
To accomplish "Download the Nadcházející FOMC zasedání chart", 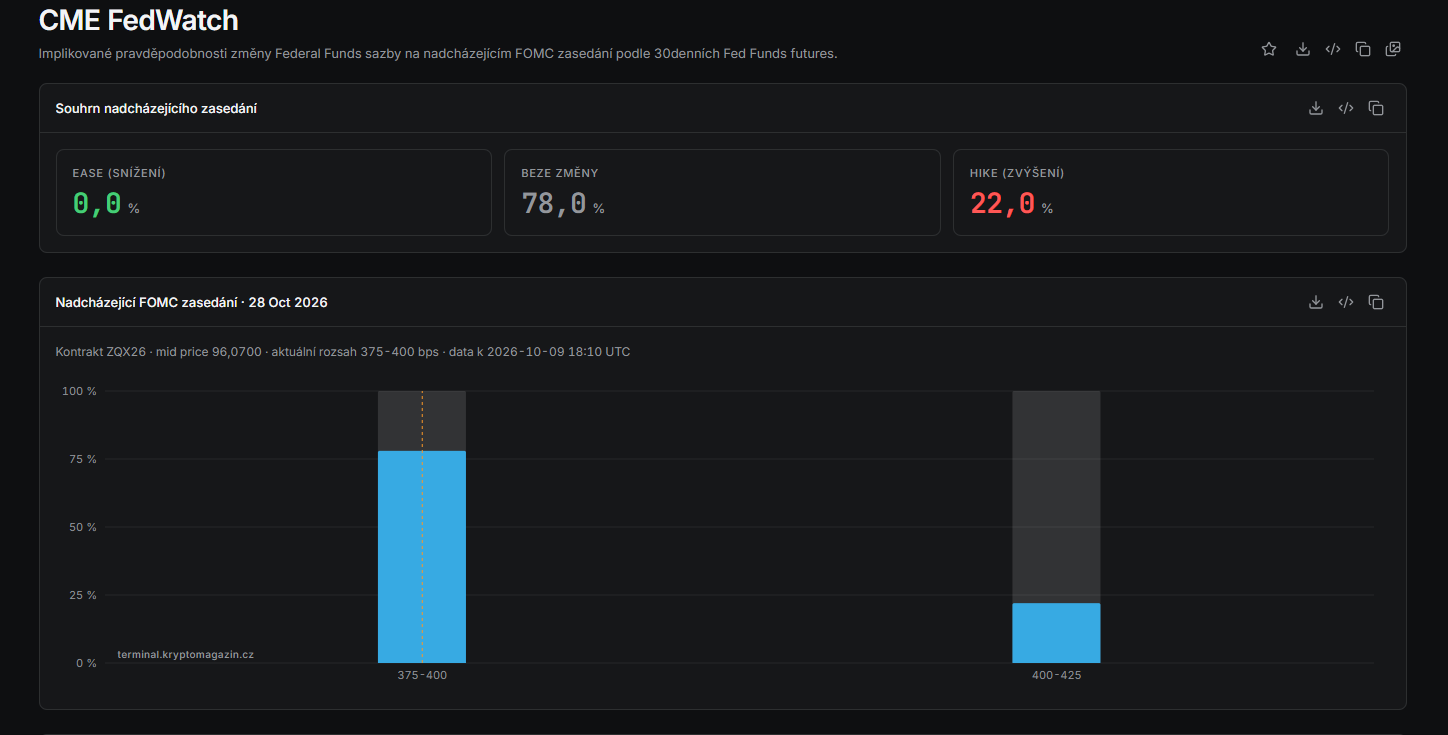I will coord(1316,302).
